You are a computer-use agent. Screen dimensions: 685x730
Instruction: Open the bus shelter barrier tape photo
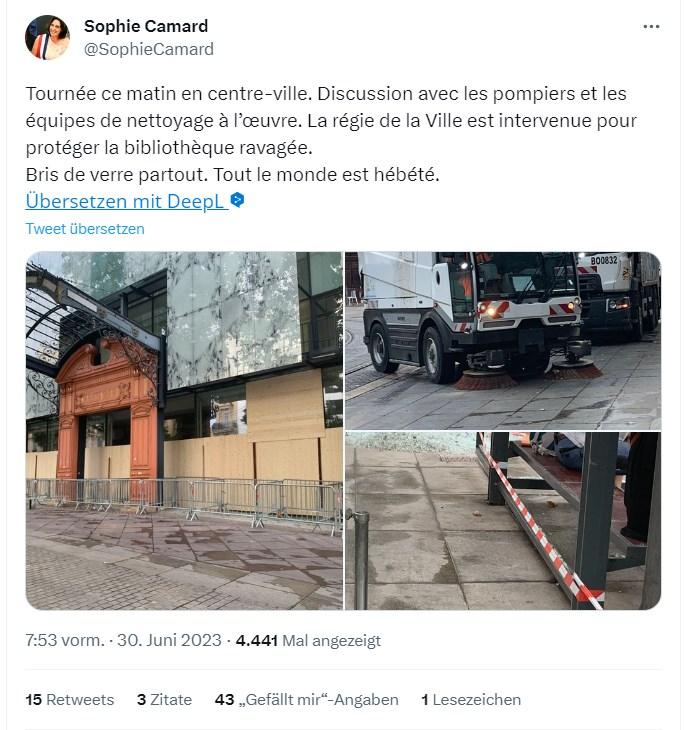503,521
